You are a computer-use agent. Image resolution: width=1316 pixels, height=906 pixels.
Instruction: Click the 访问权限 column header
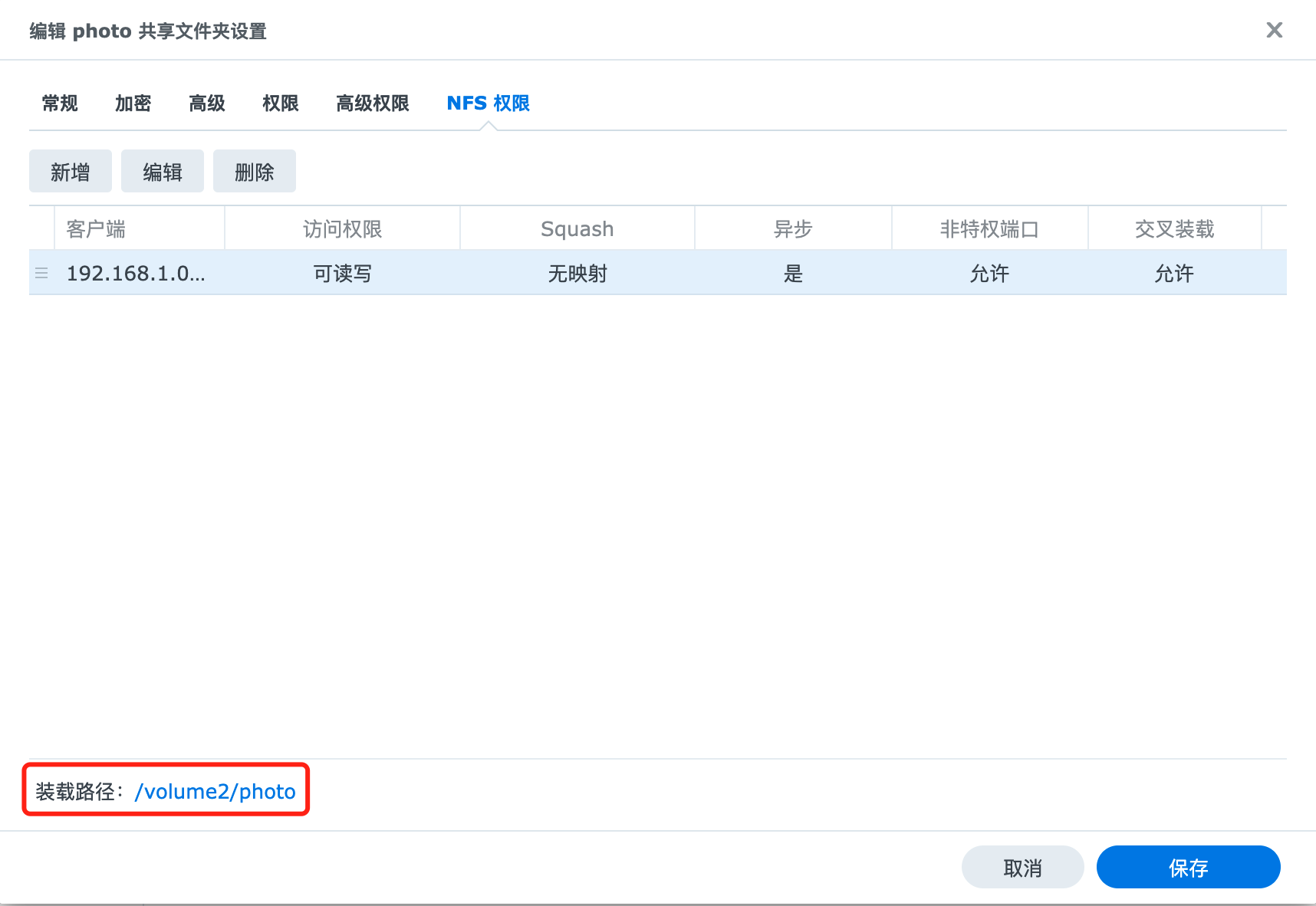coord(342,228)
